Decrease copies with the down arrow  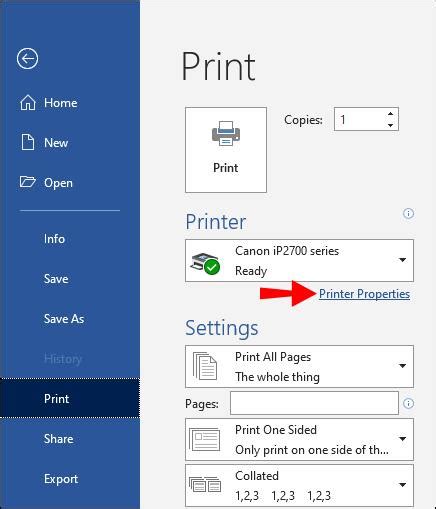point(390,125)
